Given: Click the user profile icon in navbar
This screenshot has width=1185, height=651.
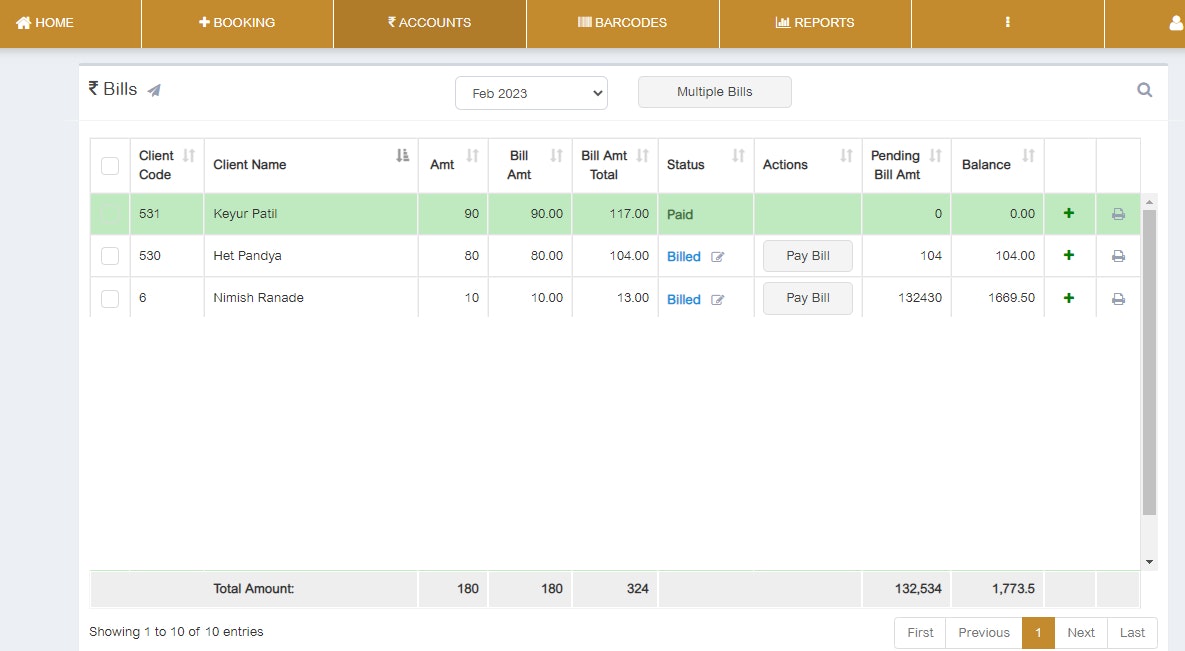Looking at the screenshot, I should click(x=1176, y=23).
